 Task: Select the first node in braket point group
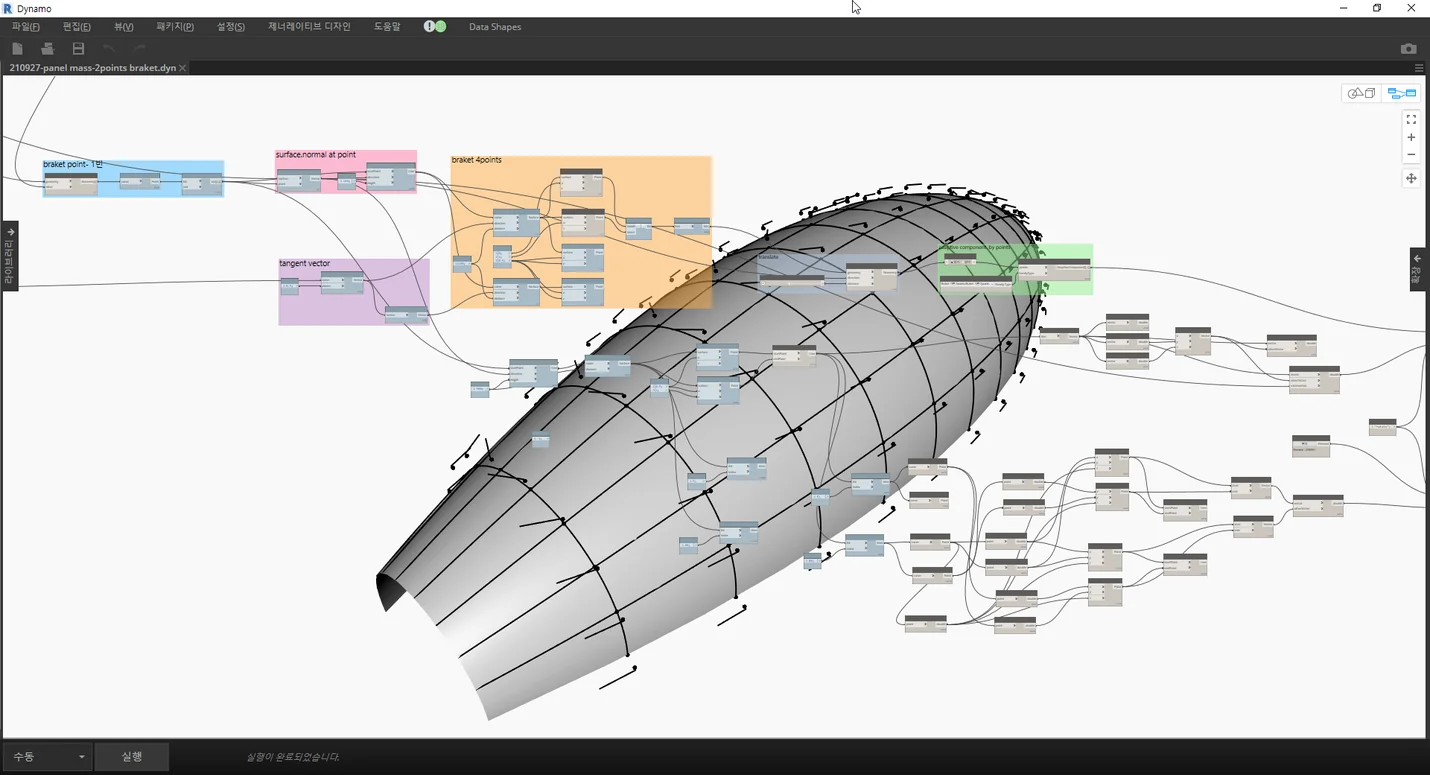pyautogui.click(x=71, y=183)
